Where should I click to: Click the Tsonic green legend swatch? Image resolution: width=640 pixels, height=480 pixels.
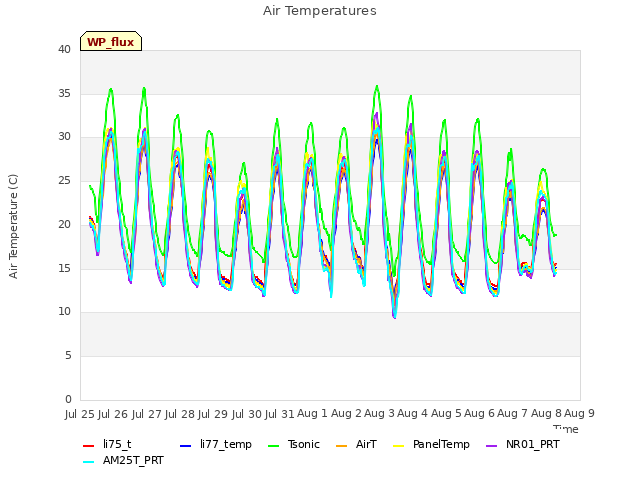[x=273, y=446]
